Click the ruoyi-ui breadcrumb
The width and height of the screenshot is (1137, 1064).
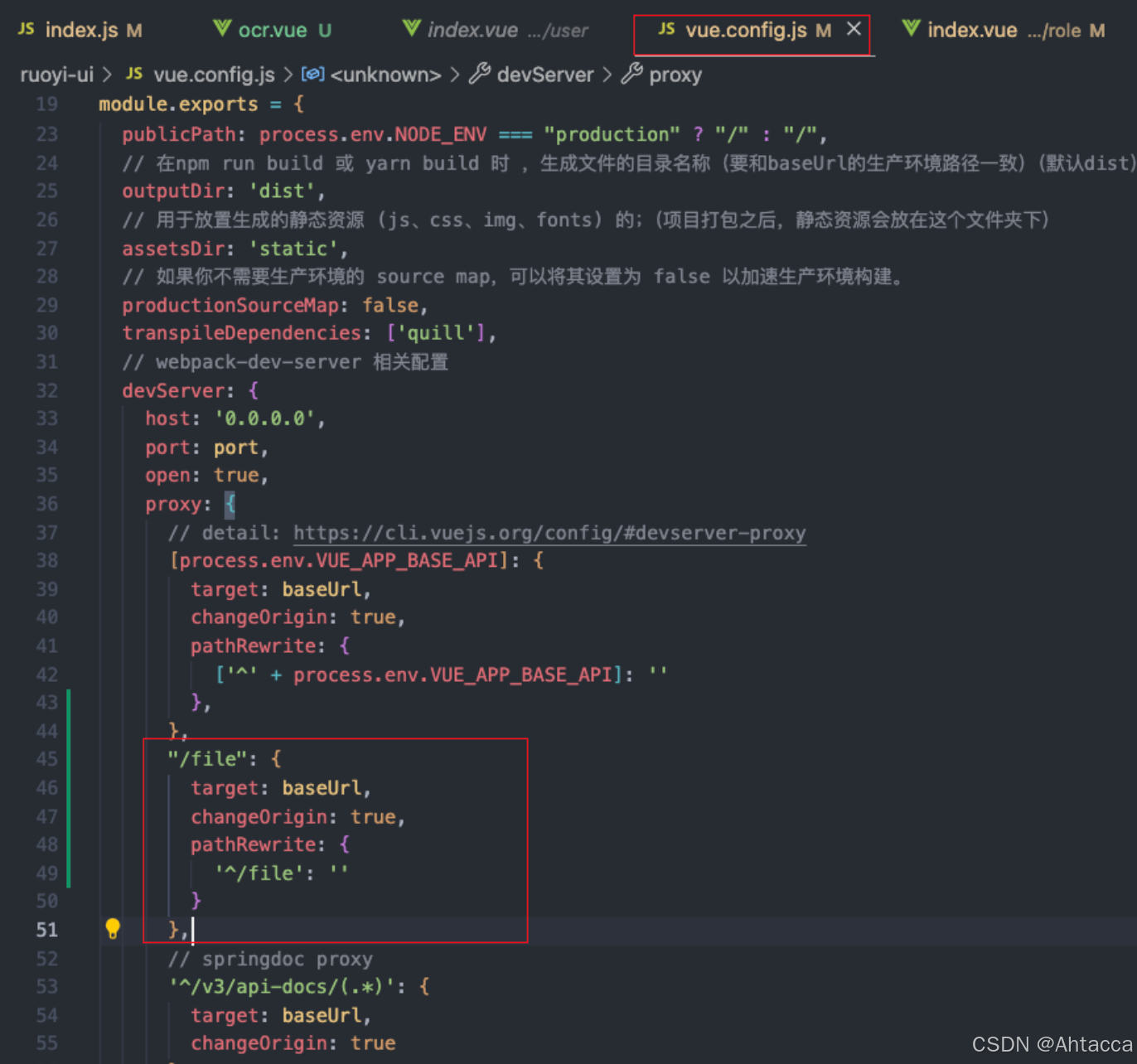[56, 75]
